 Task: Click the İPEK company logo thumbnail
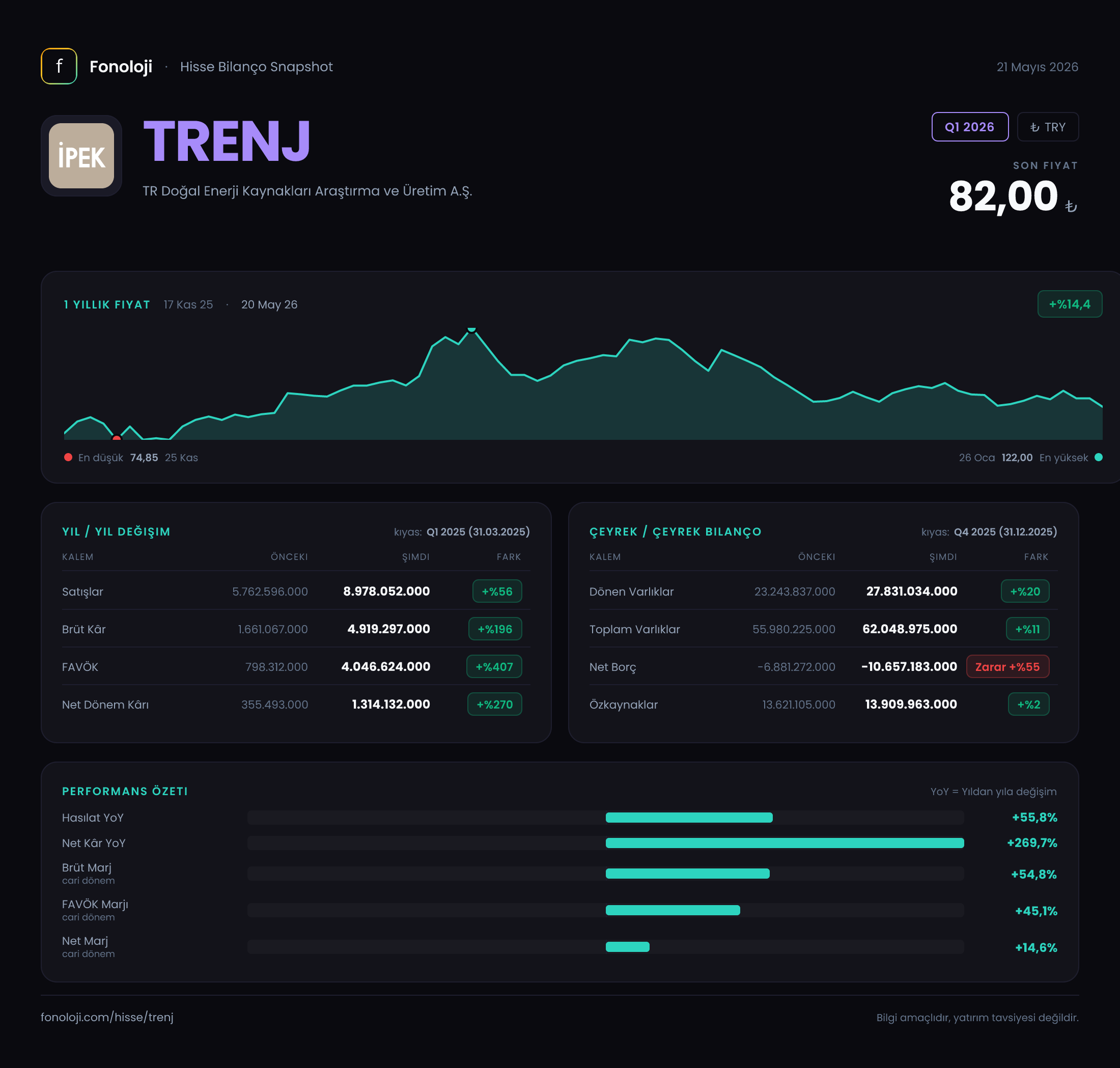pyautogui.click(x=81, y=155)
